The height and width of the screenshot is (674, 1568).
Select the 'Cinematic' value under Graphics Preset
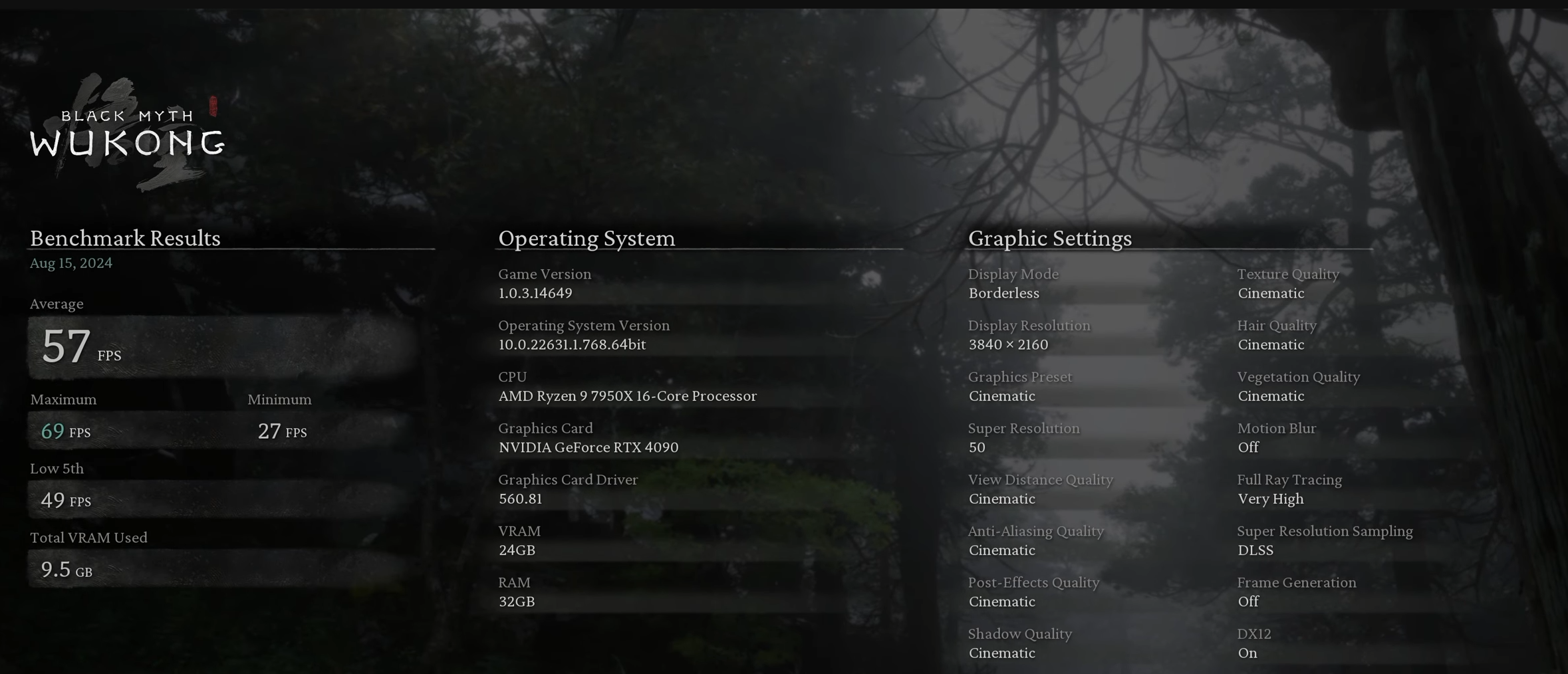1001,396
